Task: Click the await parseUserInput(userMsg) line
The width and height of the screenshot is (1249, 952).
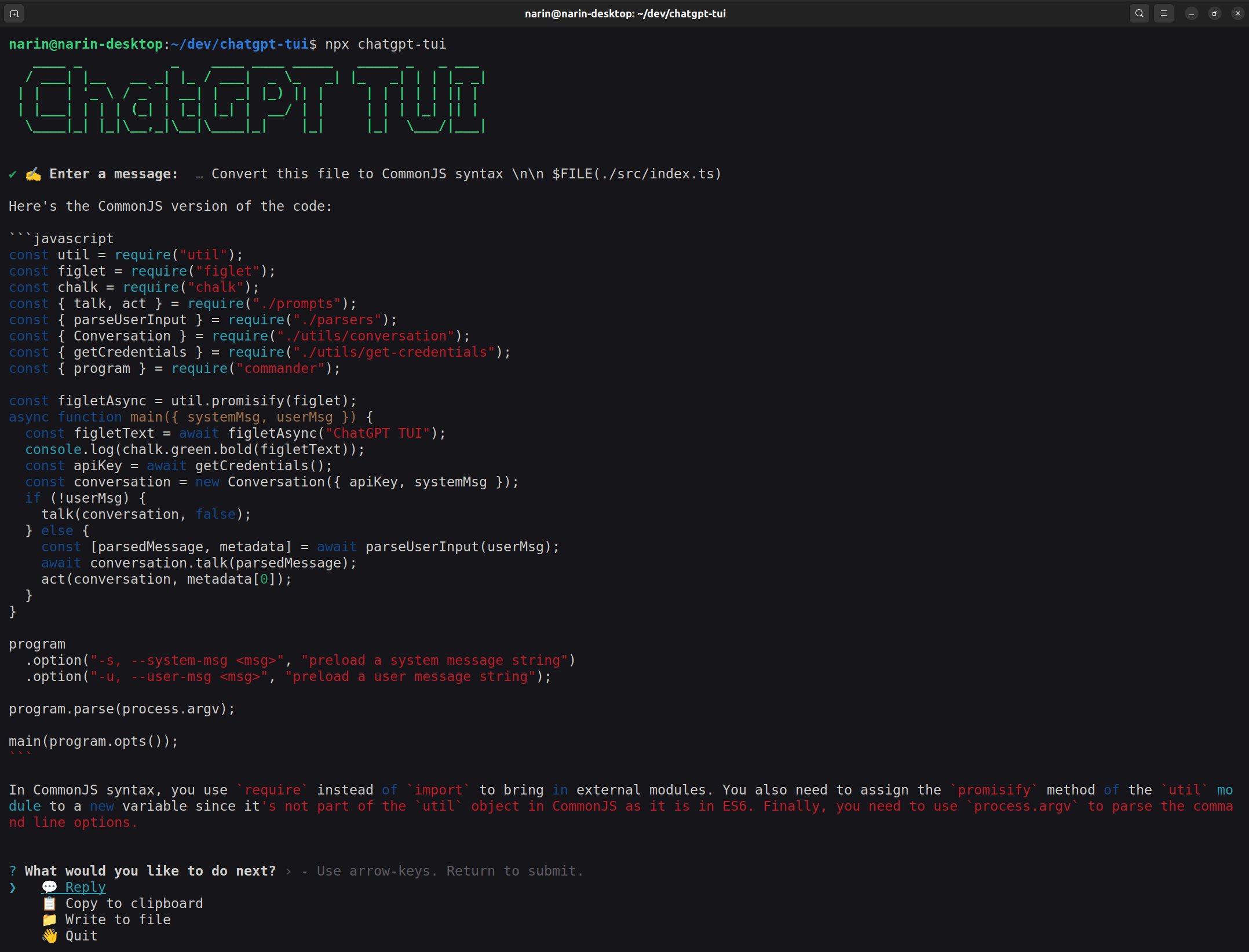Action: point(300,547)
